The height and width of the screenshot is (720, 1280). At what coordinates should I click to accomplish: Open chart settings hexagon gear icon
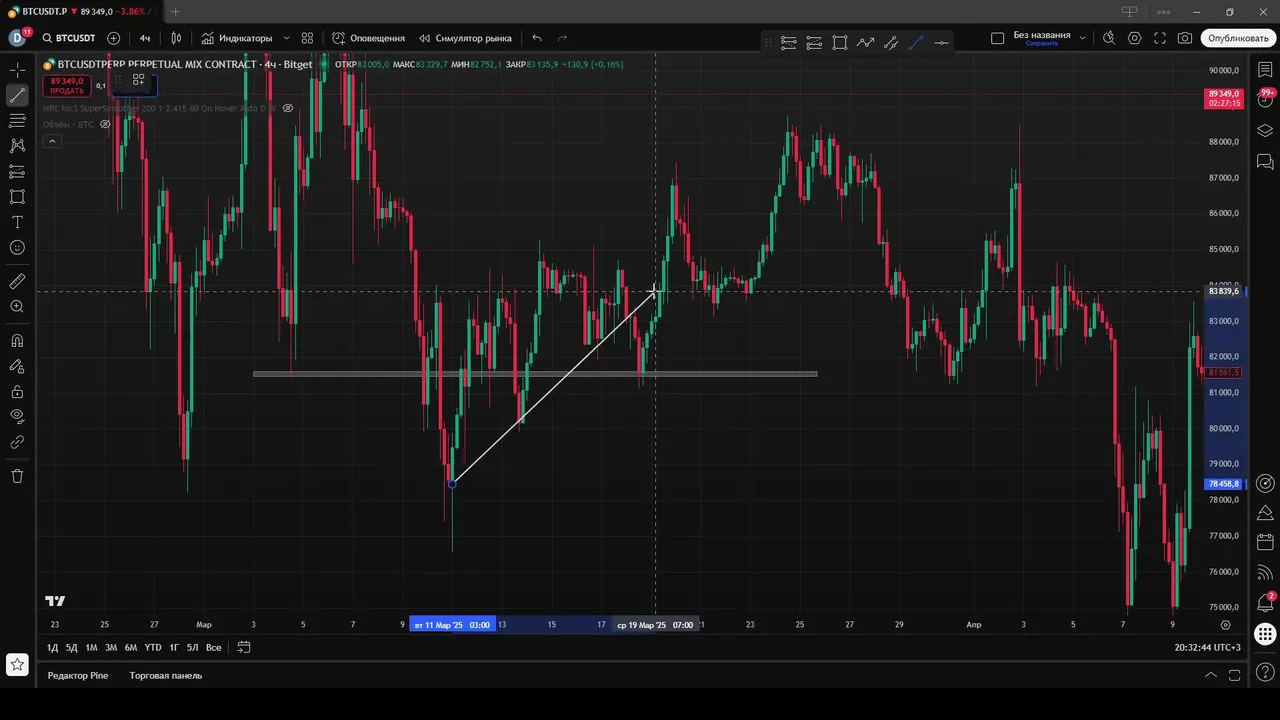[x=1134, y=38]
